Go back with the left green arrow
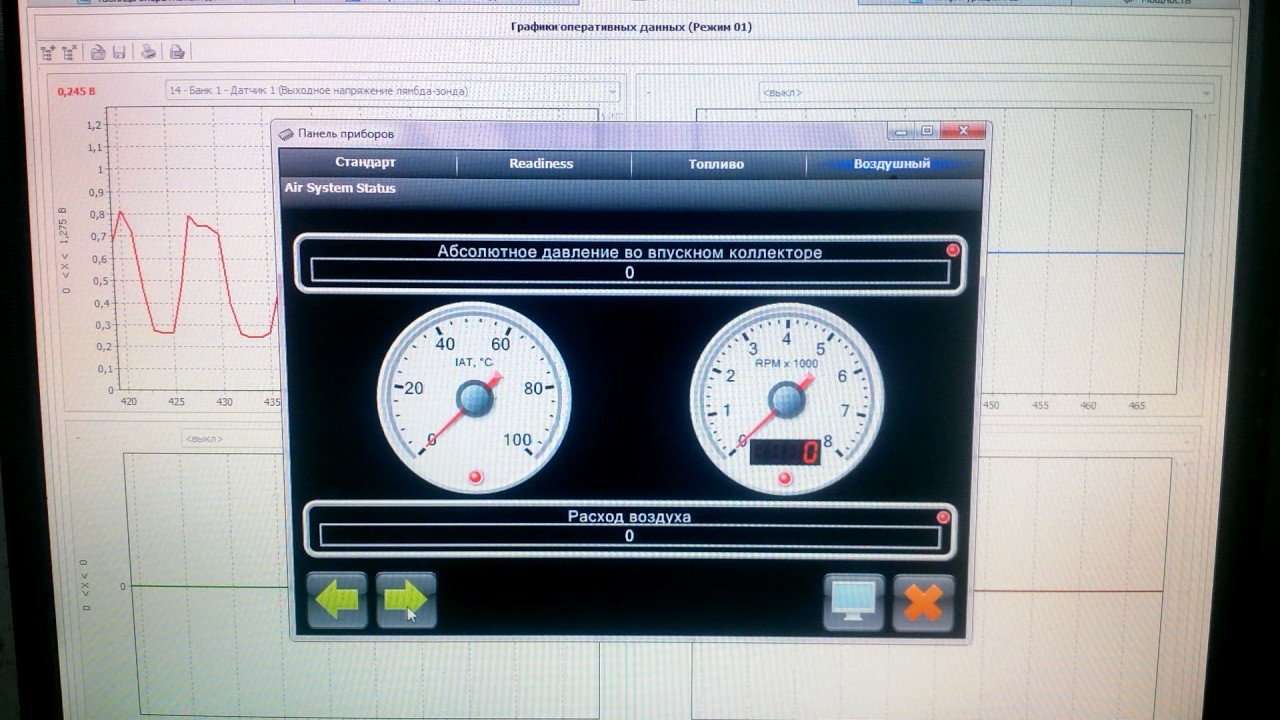1280x720 pixels. point(337,600)
